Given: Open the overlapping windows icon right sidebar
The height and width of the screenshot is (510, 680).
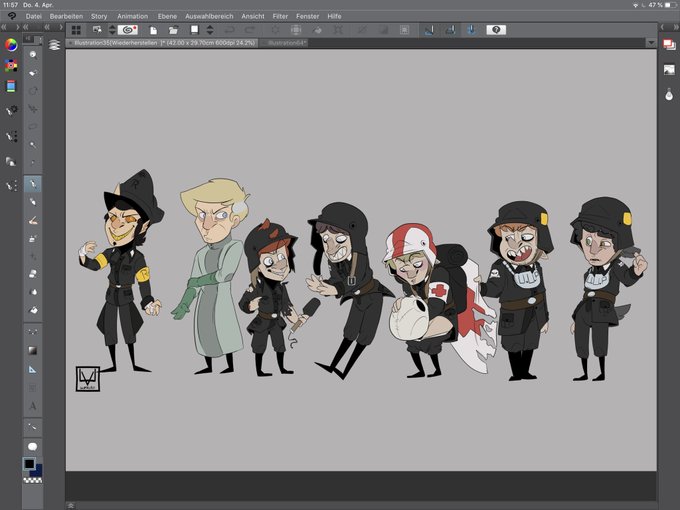Looking at the screenshot, I should pos(669,44).
